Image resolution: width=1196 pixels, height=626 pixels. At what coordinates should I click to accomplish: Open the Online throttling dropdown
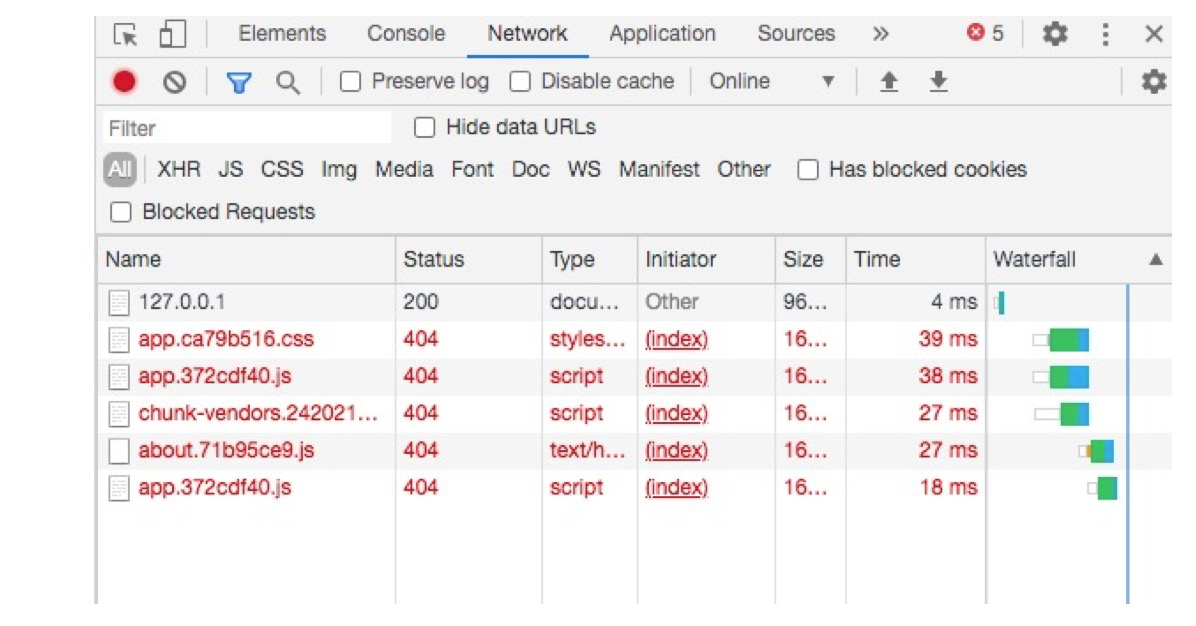(771, 82)
